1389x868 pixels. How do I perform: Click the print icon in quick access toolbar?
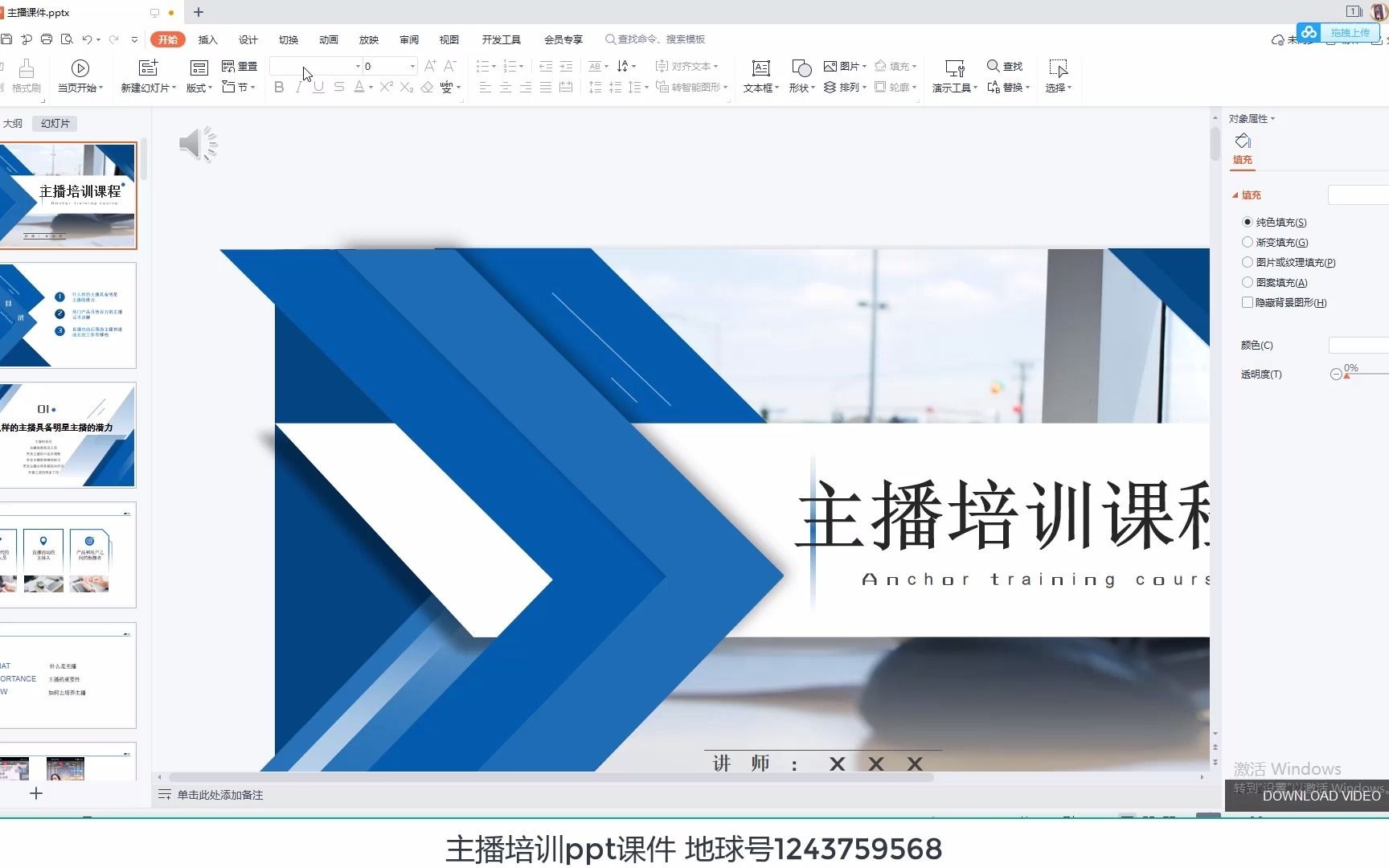pyautogui.click(x=47, y=39)
